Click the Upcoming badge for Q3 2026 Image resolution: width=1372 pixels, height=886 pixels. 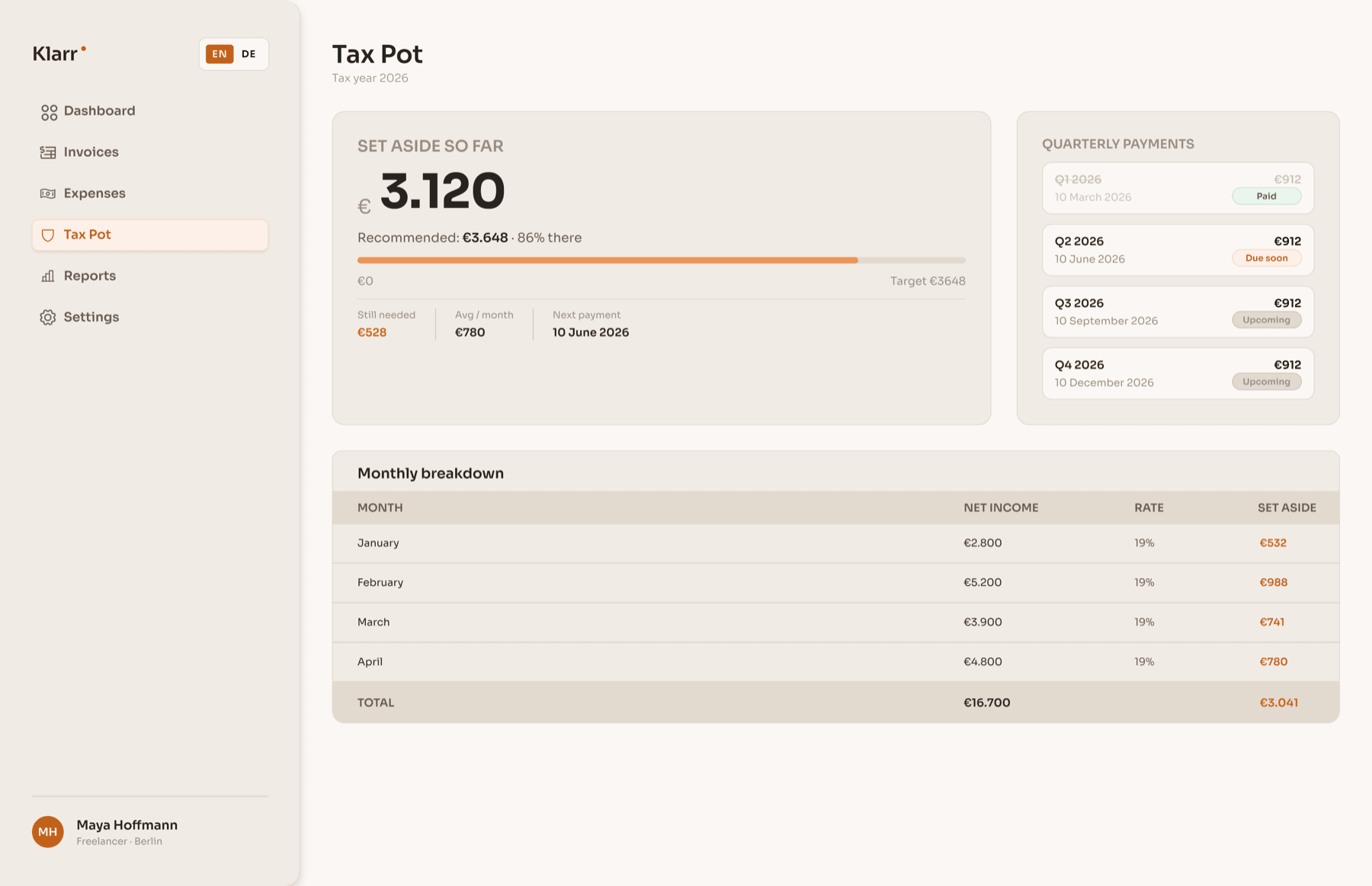[1266, 319]
